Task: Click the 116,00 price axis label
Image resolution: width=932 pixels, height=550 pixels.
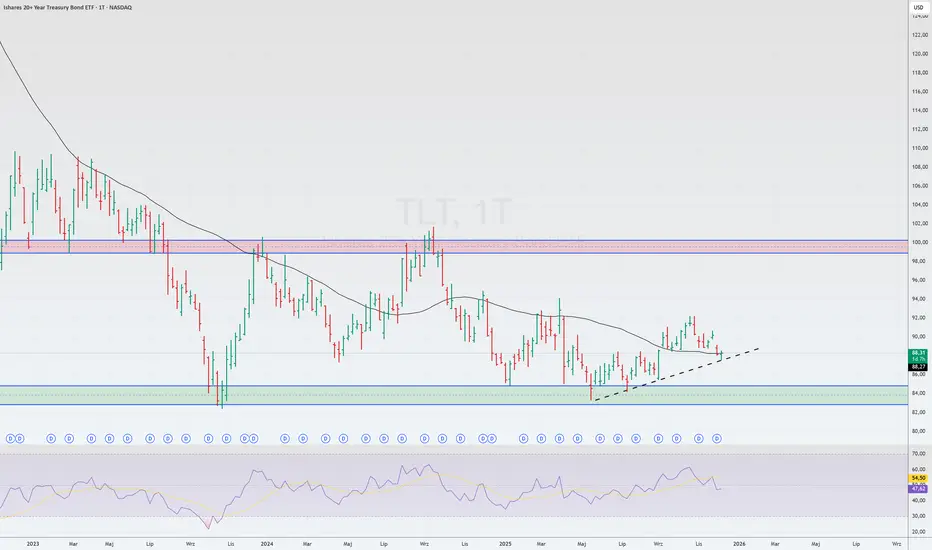Action: click(920, 92)
